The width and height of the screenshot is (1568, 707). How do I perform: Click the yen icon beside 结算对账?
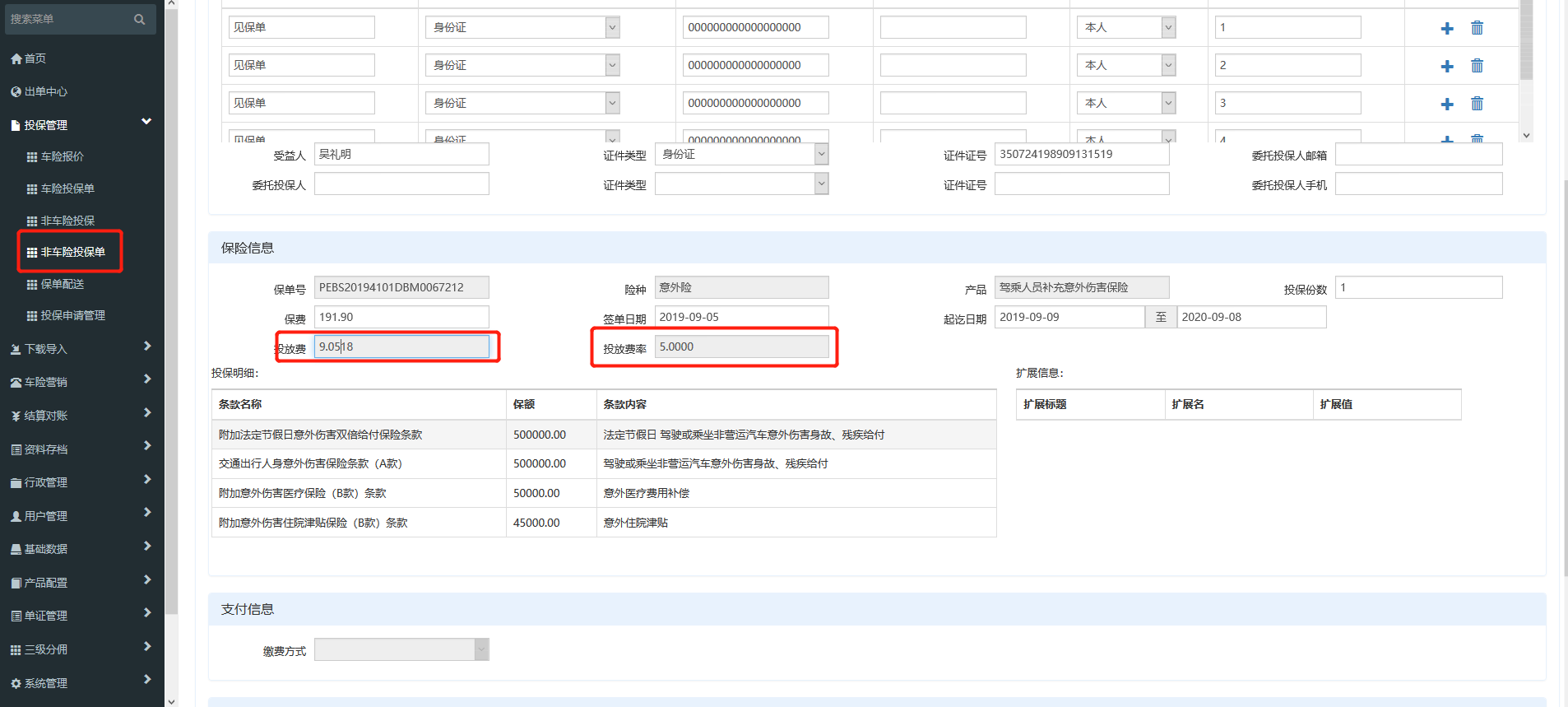click(x=16, y=416)
